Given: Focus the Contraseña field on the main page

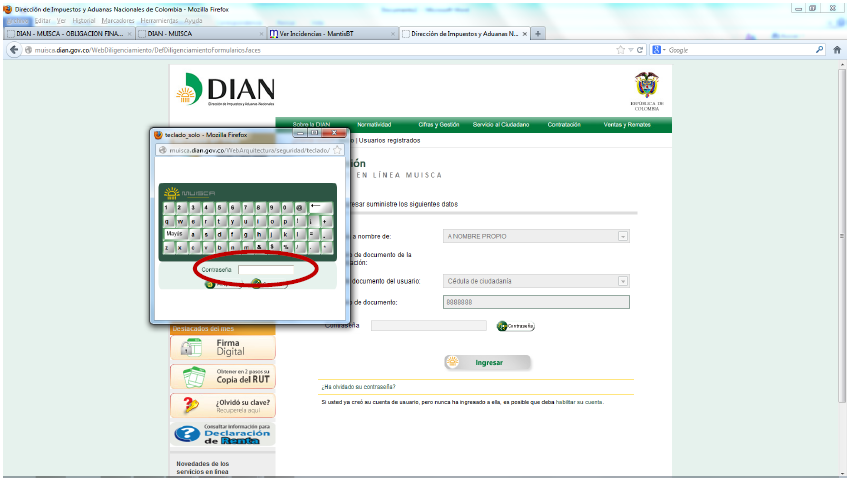Looking at the screenshot, I should click(x=429, y=325).
